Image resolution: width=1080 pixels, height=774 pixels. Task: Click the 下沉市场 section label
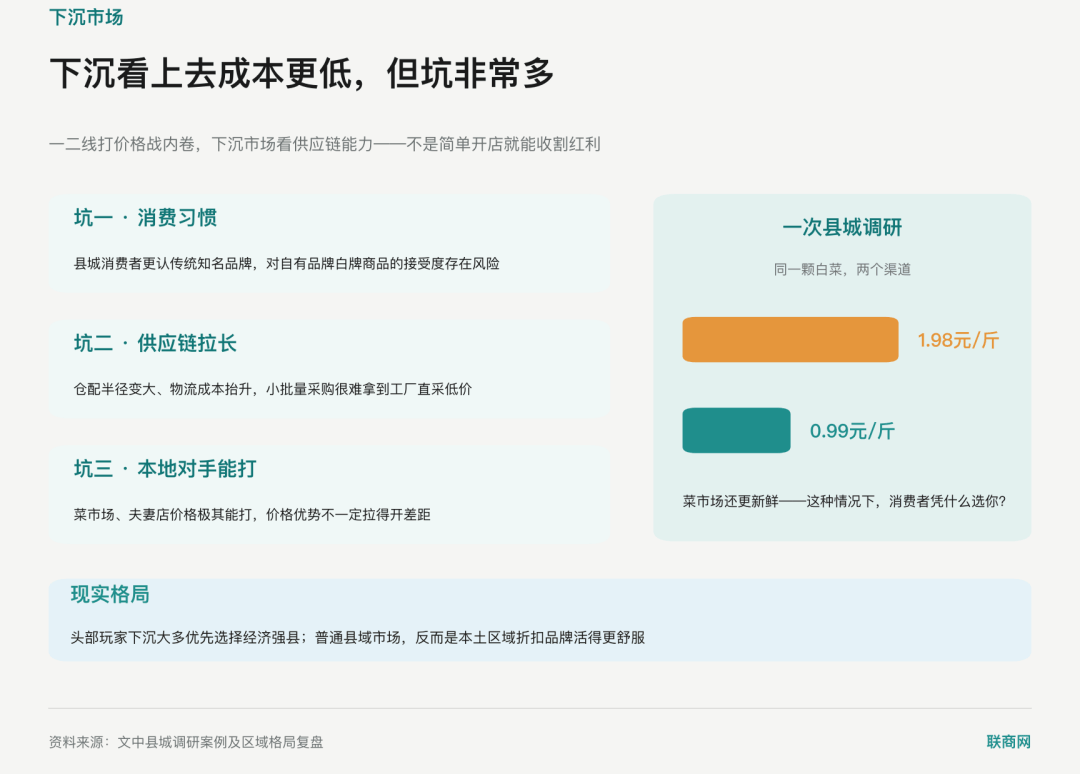point(86,17)
